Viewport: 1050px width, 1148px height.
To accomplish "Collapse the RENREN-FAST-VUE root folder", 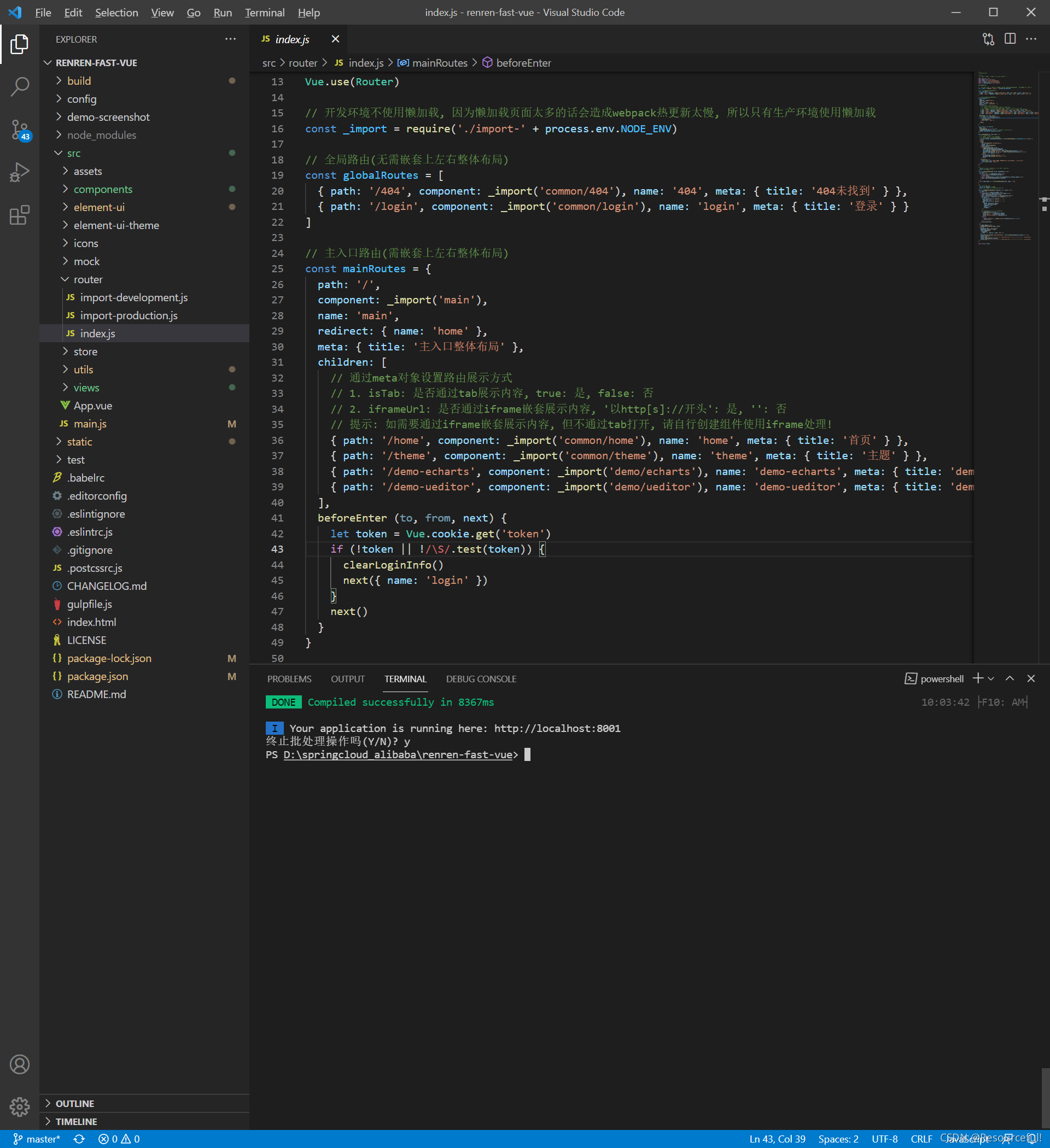I will click(144, 63).
